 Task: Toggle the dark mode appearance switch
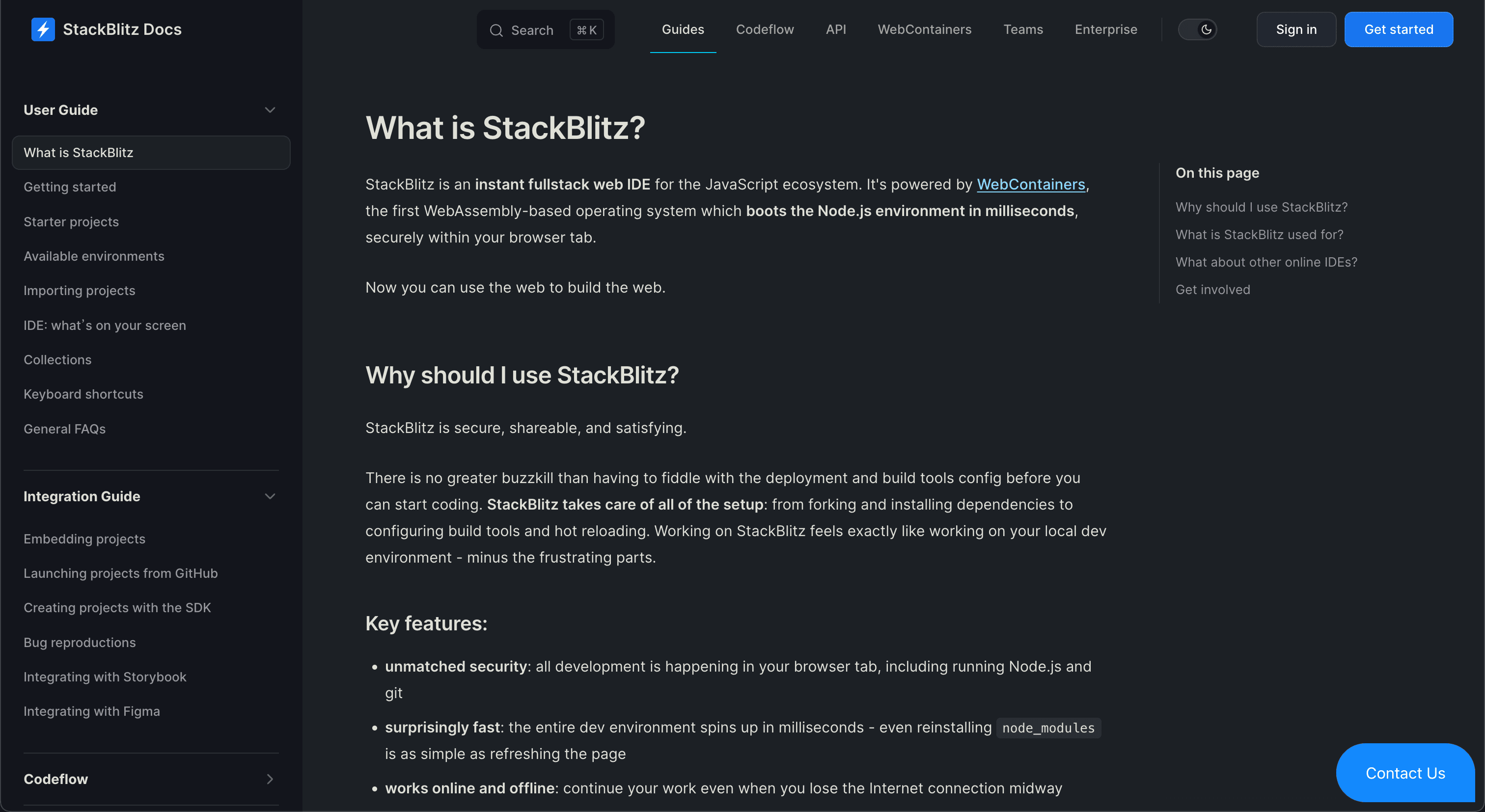[1197, 29]
